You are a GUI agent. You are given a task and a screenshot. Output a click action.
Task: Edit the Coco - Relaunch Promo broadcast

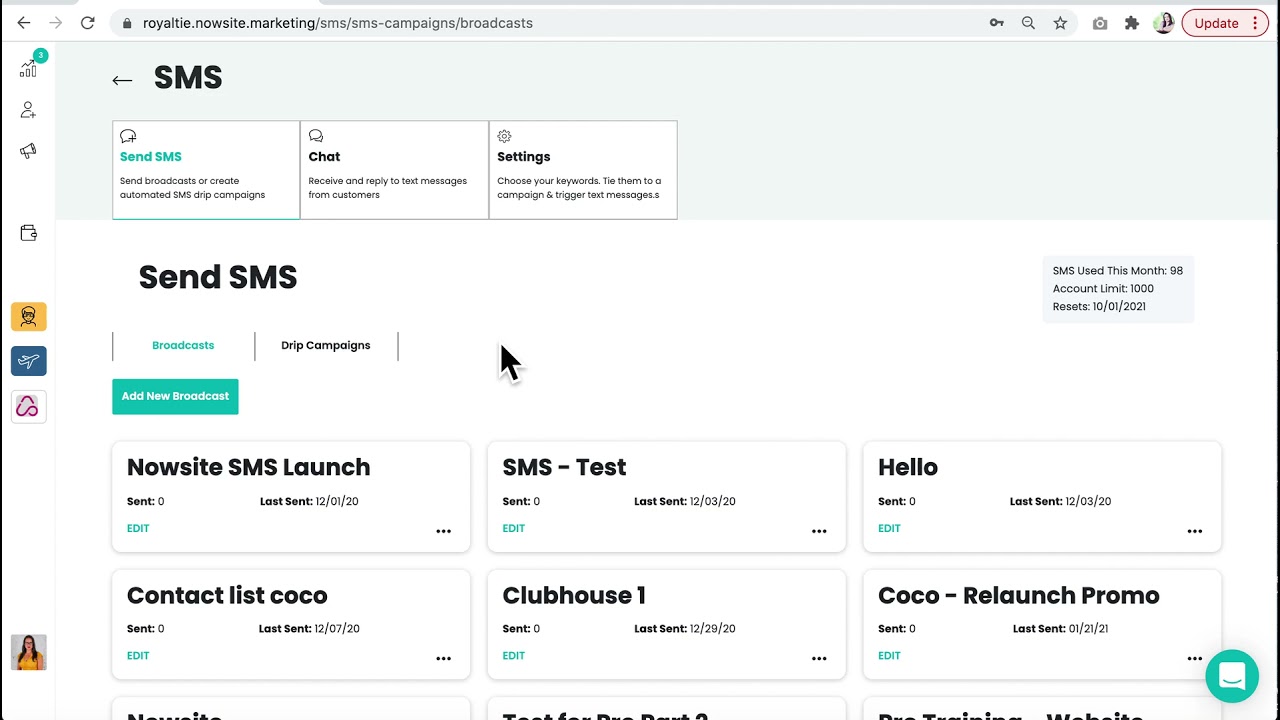pyautogui.click(x=889, y=656)
